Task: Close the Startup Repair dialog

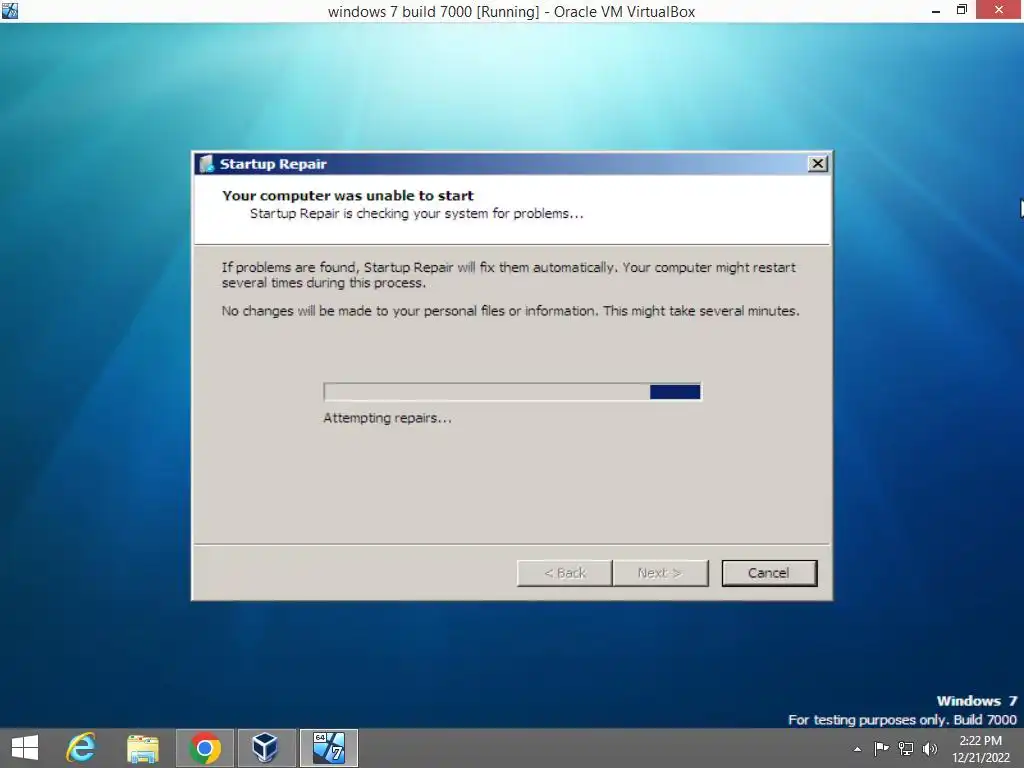Action: [817, 164]
